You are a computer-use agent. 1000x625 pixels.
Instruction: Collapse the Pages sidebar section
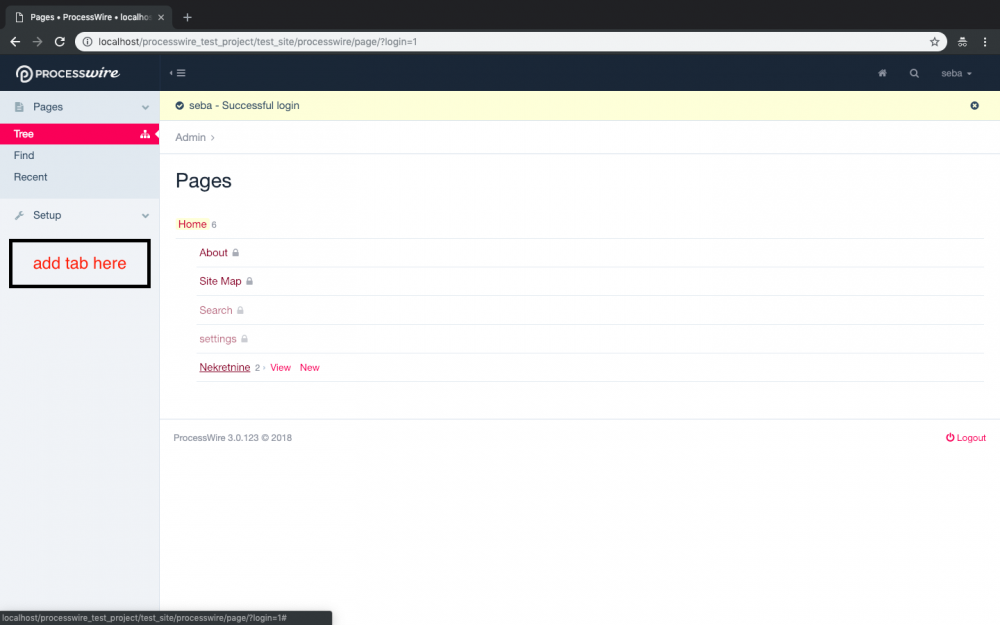[x=143, y=106]
